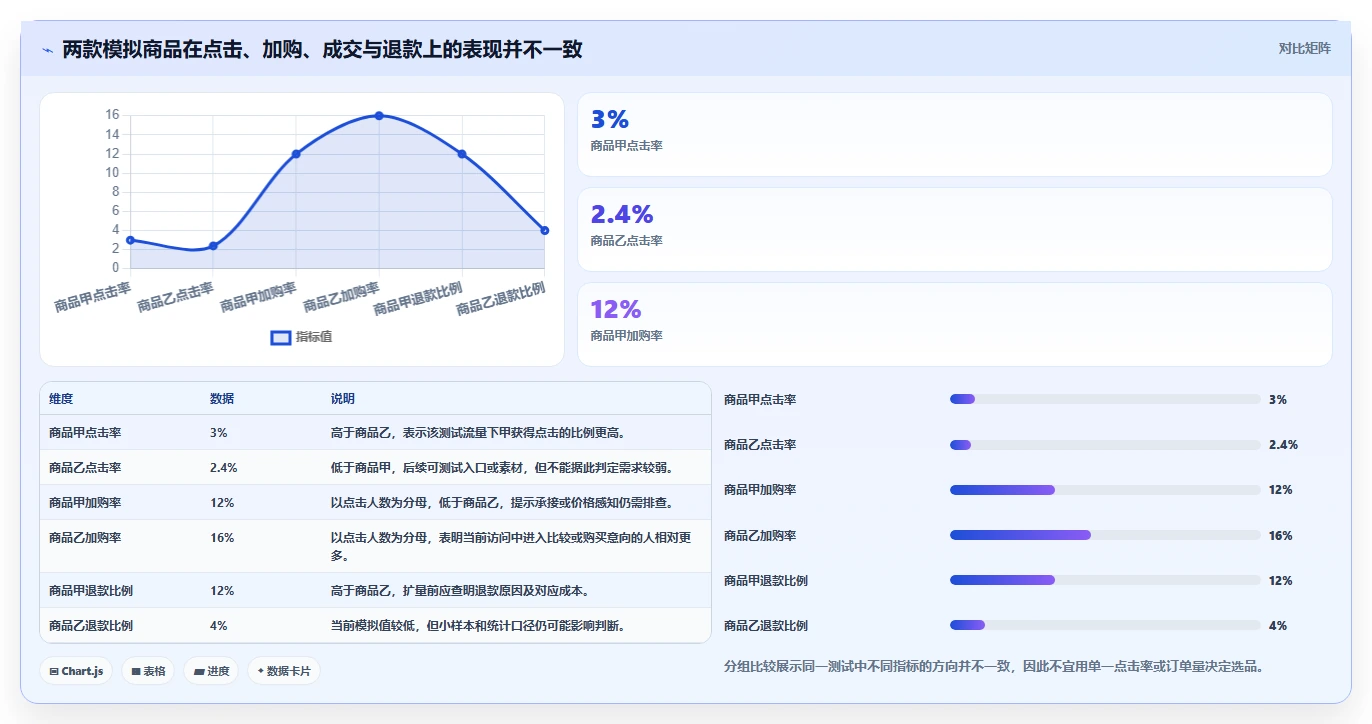Select the 商品甲点击率 table row name
Screen dimensions: 1372x724
(x=85, y=433)
